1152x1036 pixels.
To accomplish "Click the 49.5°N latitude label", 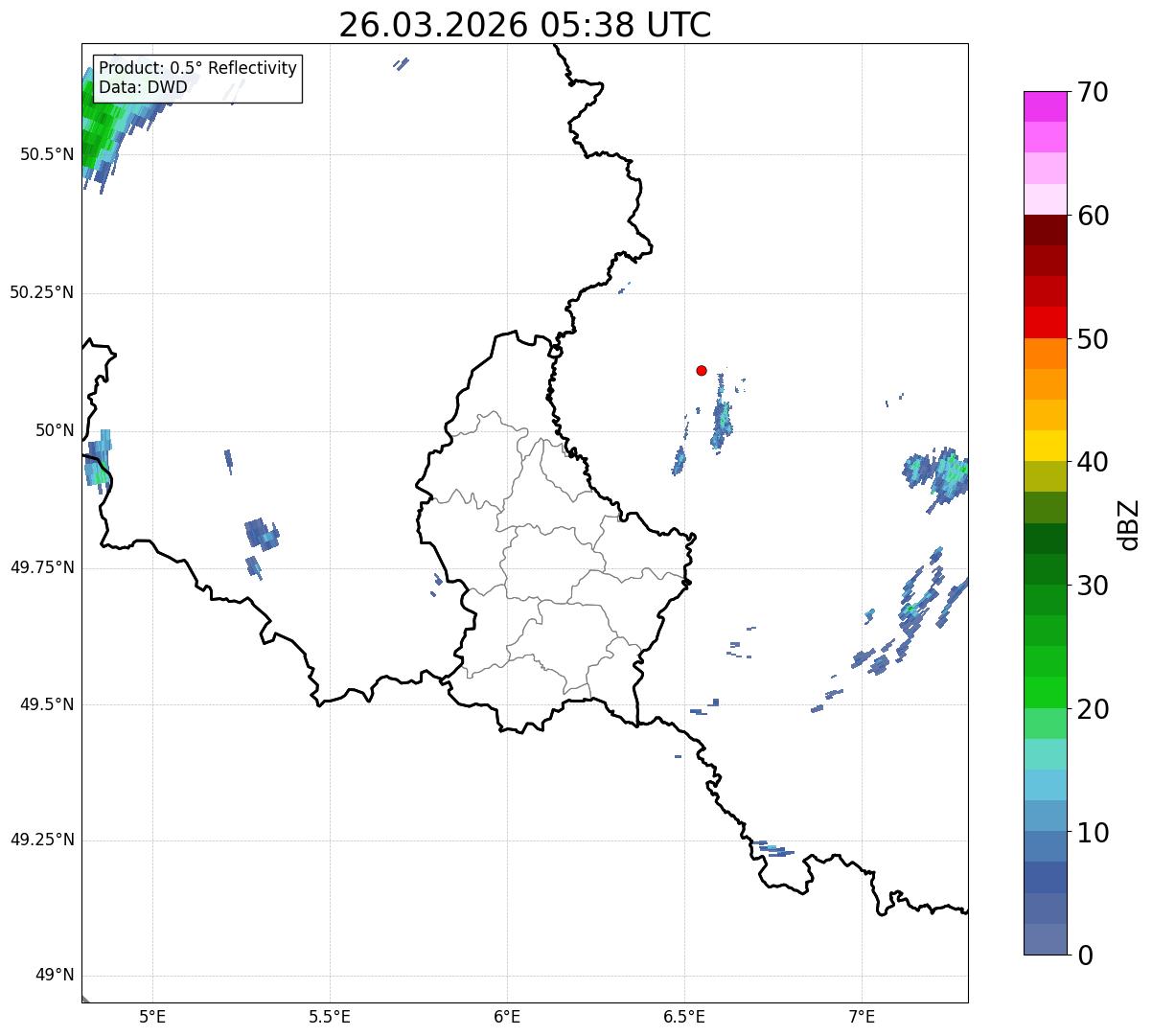I will 46,704.
